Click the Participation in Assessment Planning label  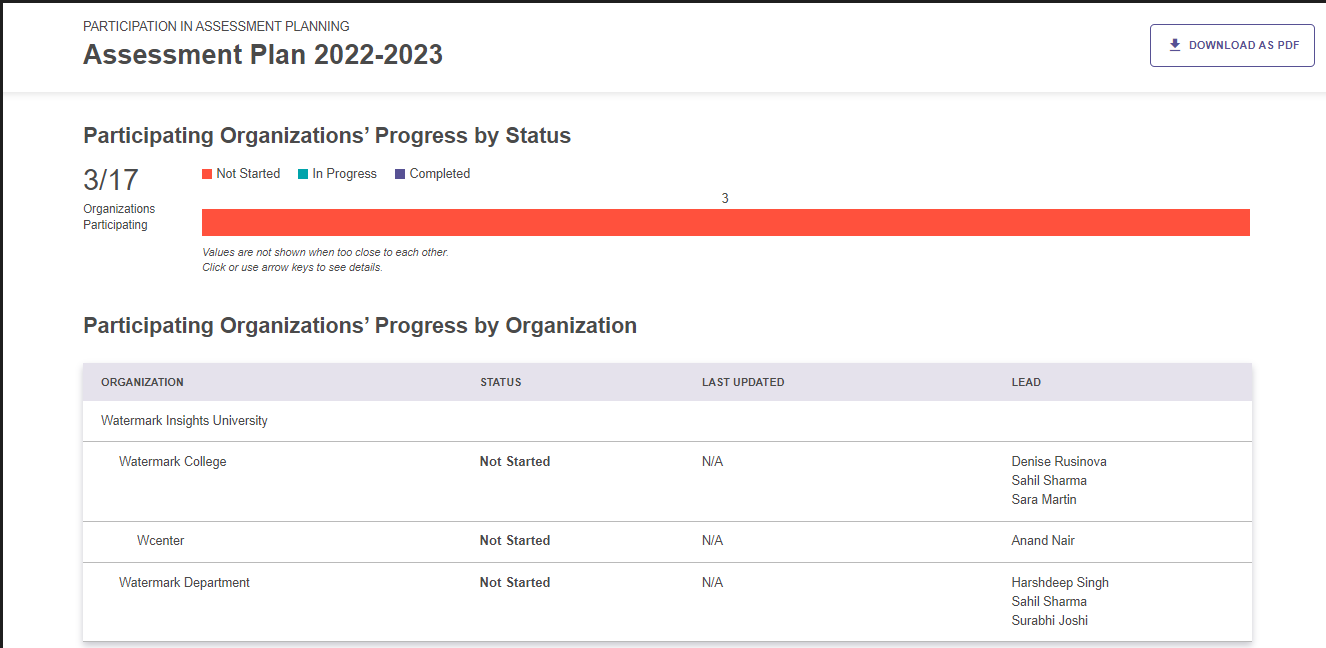point(216,26)
